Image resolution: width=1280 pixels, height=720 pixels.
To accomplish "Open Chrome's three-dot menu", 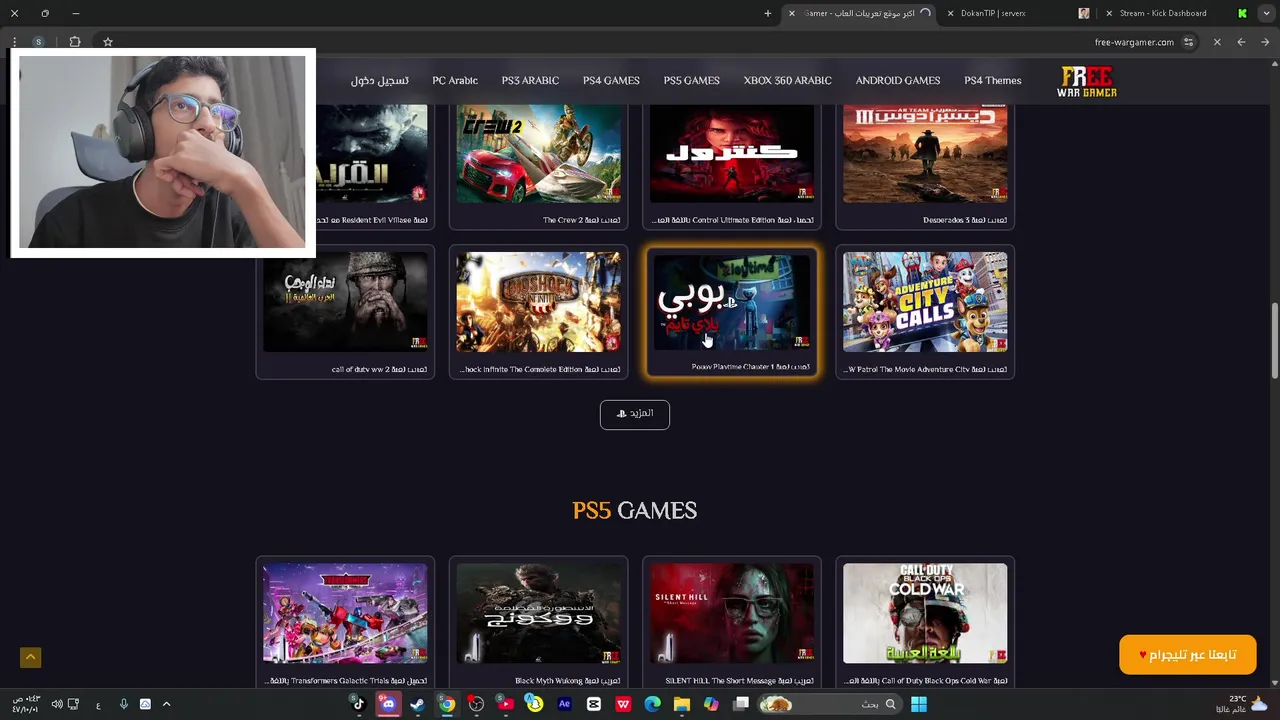I will click(14, 42).
